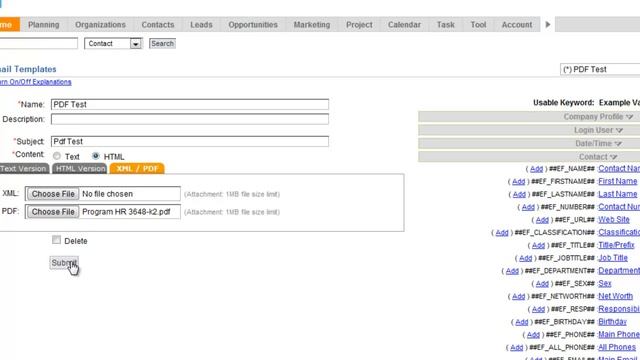The height and width of the screenshot is (360, 640).
Task: Add the ##EF_LASTNAME## keyword
Action: [519, 194]
